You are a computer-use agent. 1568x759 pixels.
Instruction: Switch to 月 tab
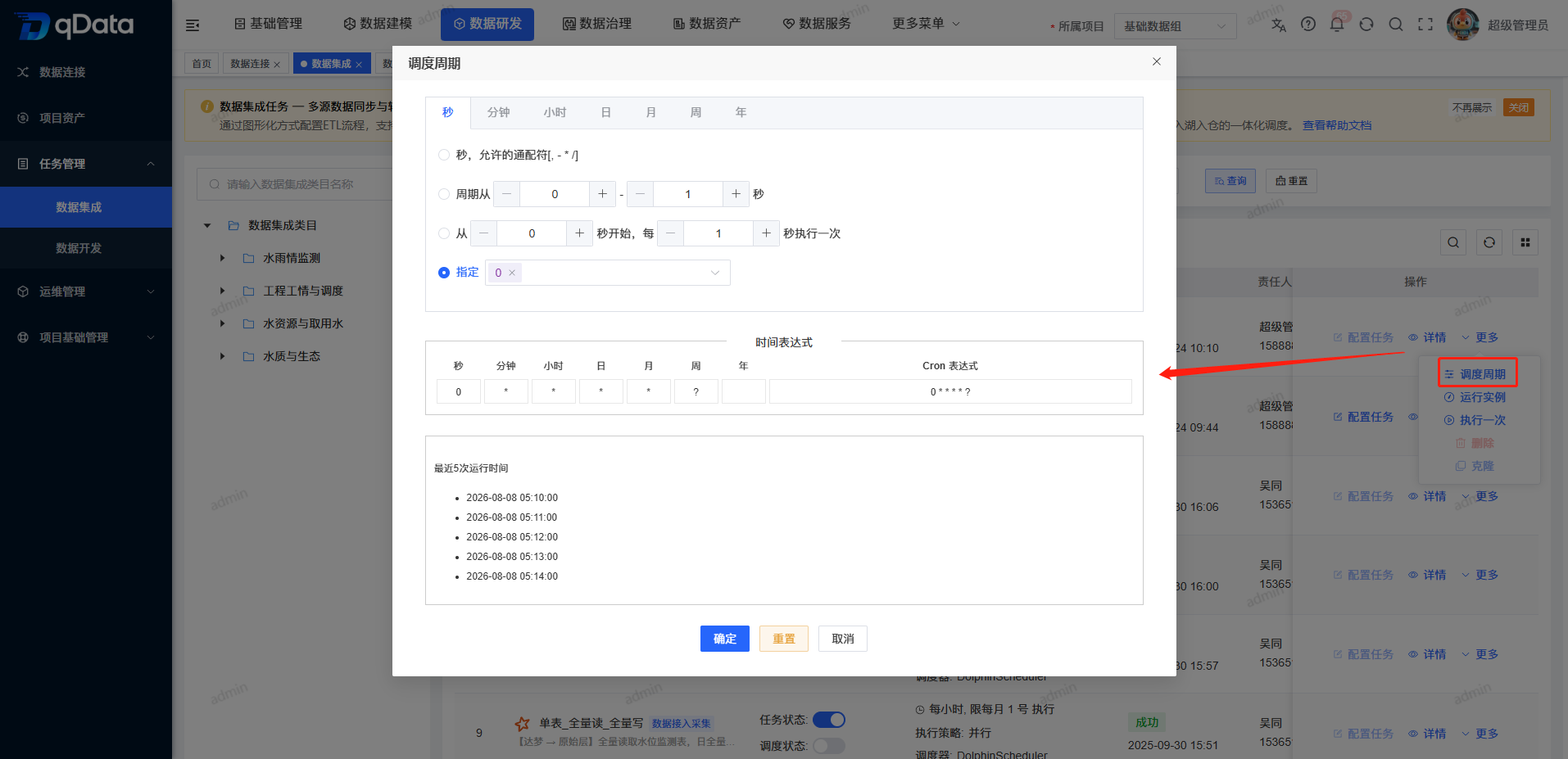[650, 113]
